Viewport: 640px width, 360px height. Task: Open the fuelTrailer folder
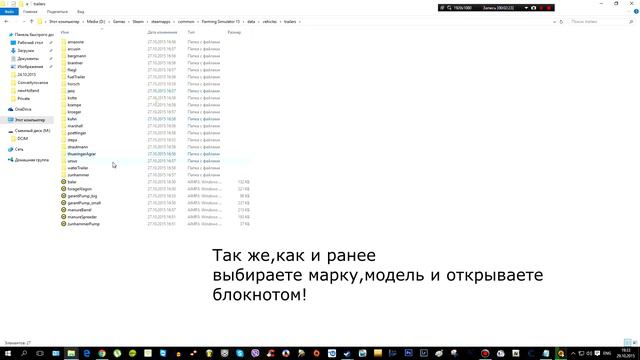pos(76,77)
